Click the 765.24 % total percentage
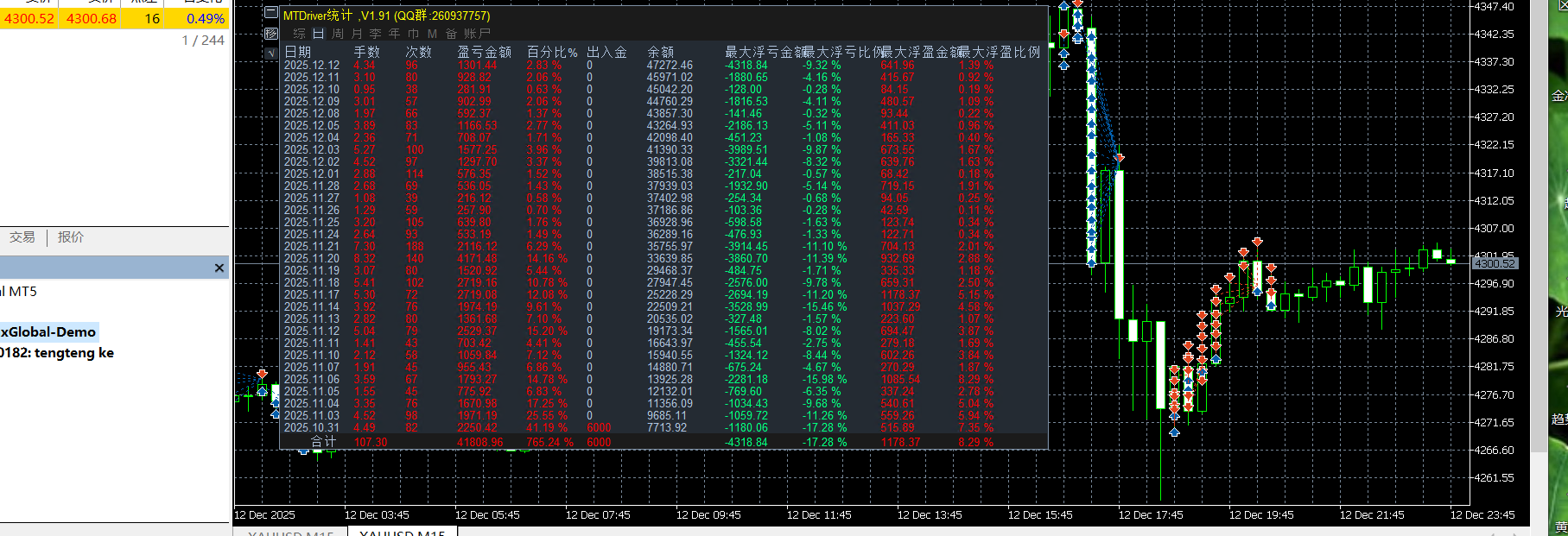 [550, 442]
